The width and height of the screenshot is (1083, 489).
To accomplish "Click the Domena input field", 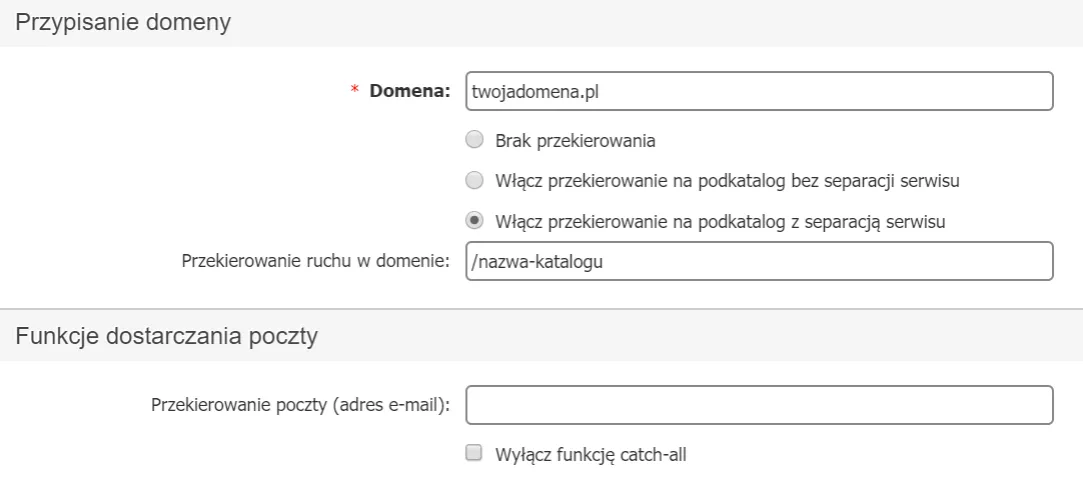I will click(x=759, y=91).
